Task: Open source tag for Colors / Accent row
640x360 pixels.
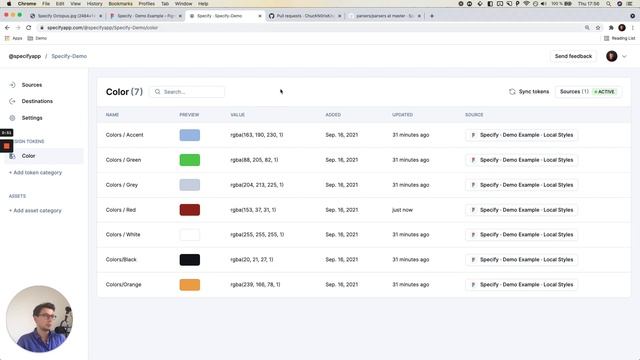Action: point(522,135)
